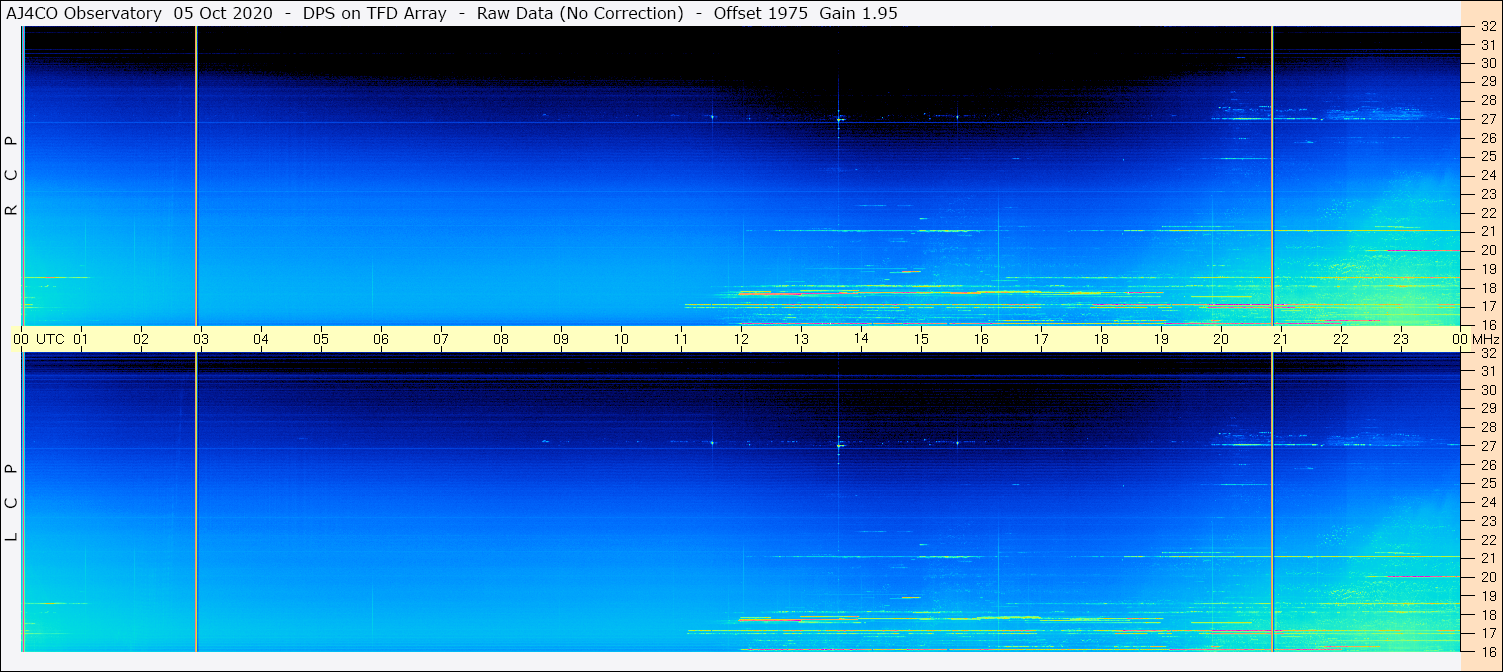Select the 29 MHz tick in LCP panel
The image size is (1503, 672).
[1487, 409]
